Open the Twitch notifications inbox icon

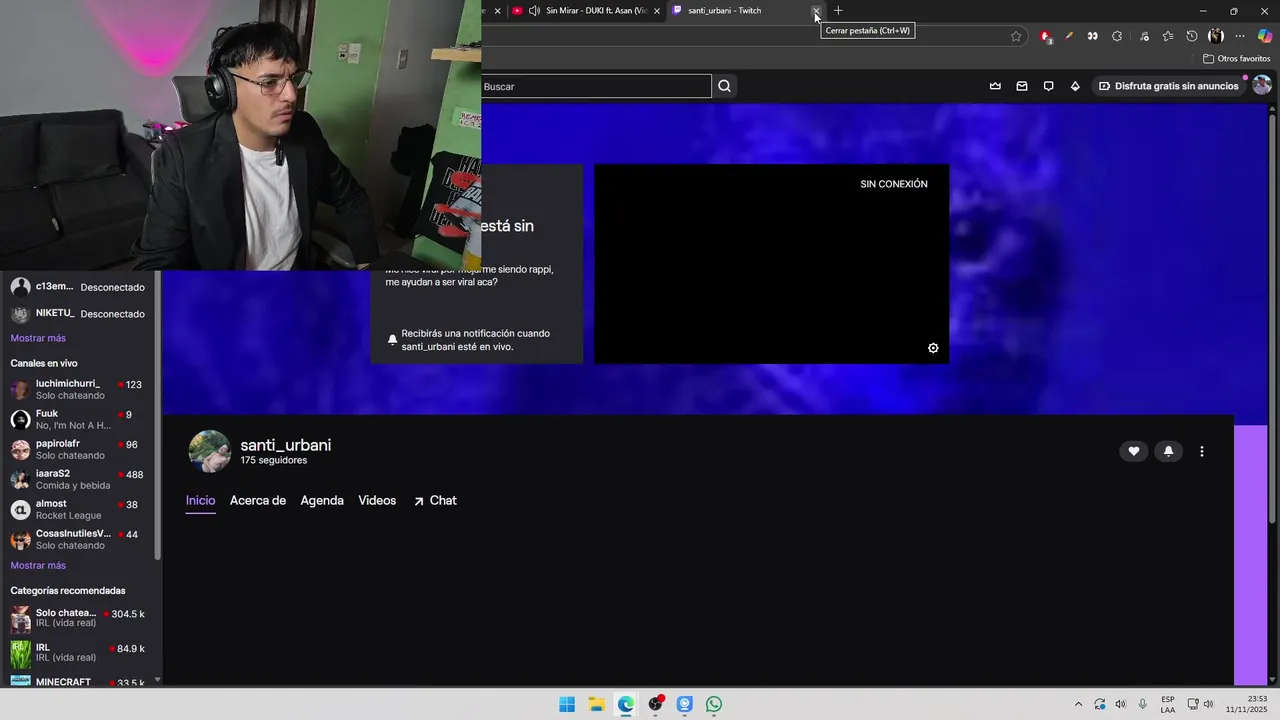[x=1022, y=86]
